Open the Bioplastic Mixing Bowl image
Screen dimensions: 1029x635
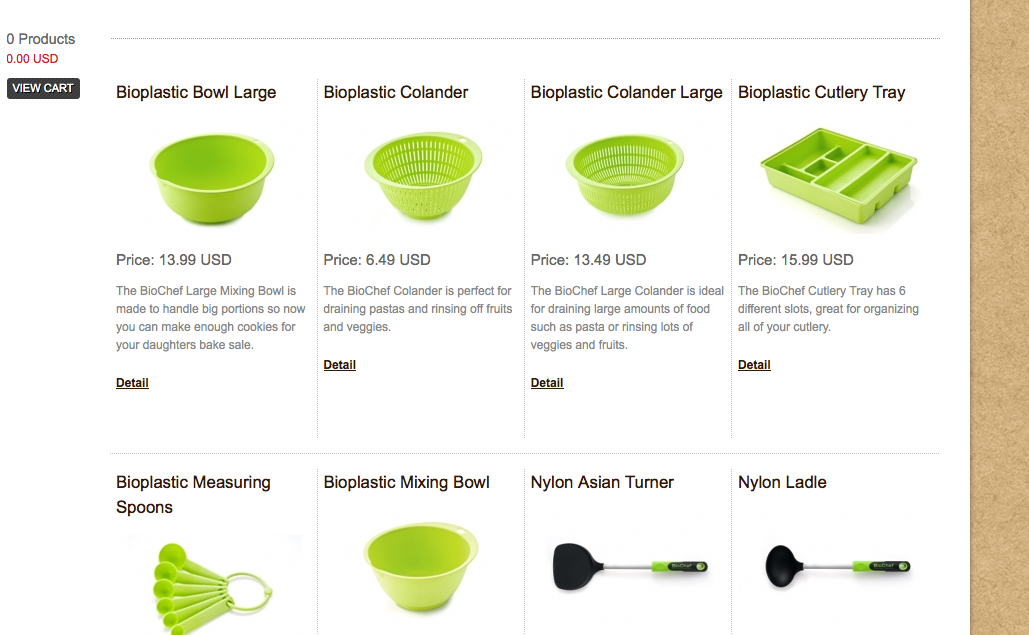pos(421,570)
